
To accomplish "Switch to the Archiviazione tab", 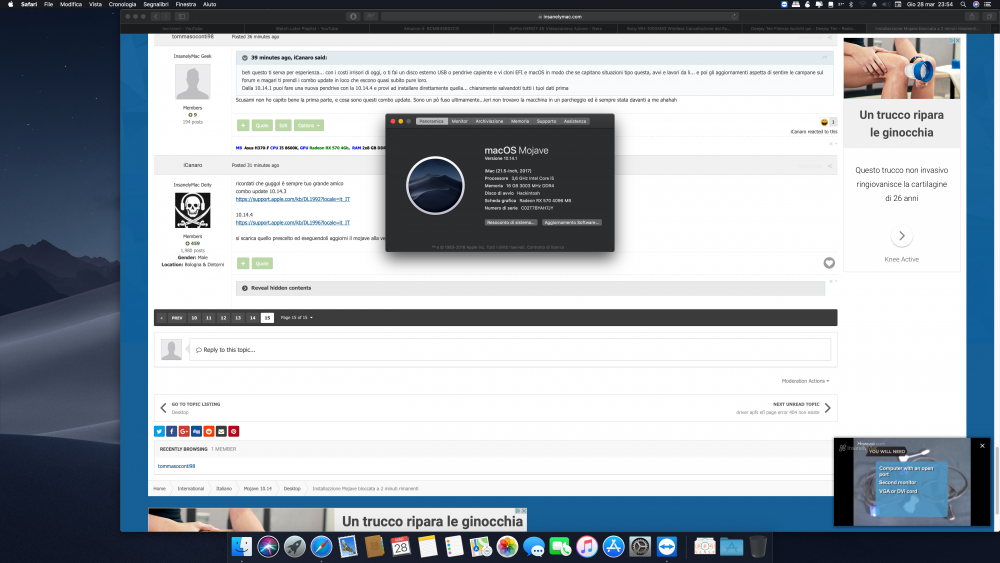I will (x=489, y=121).
